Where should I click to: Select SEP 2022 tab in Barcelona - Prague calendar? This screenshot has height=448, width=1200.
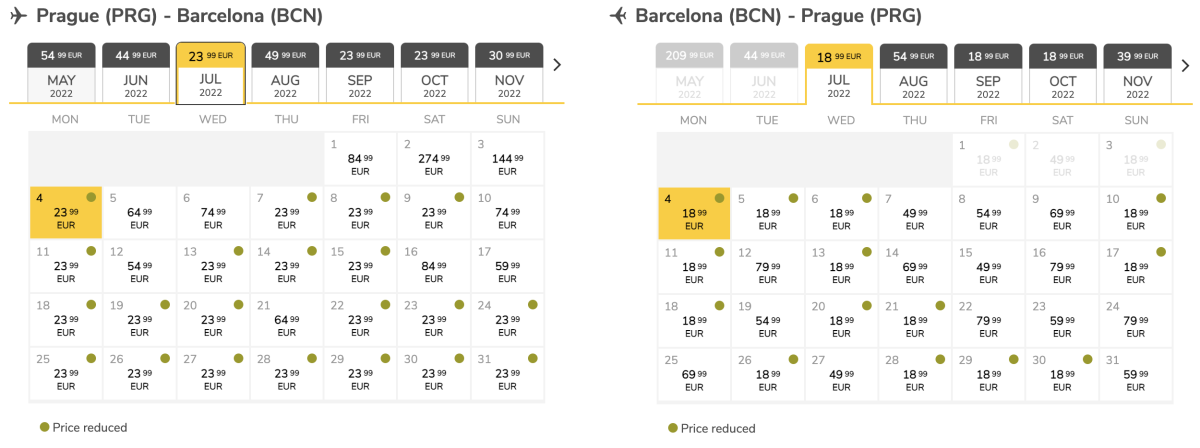pyautogui.click(x=987, y=74)
